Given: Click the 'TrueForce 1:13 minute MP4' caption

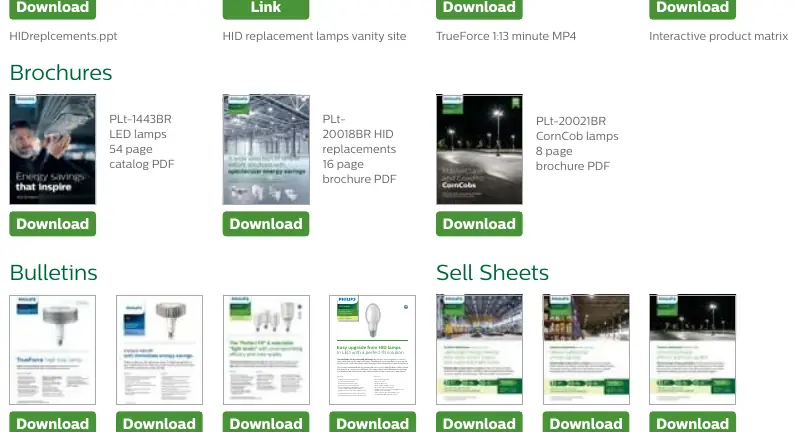Looking at the screenshot, I should point(506,36).
